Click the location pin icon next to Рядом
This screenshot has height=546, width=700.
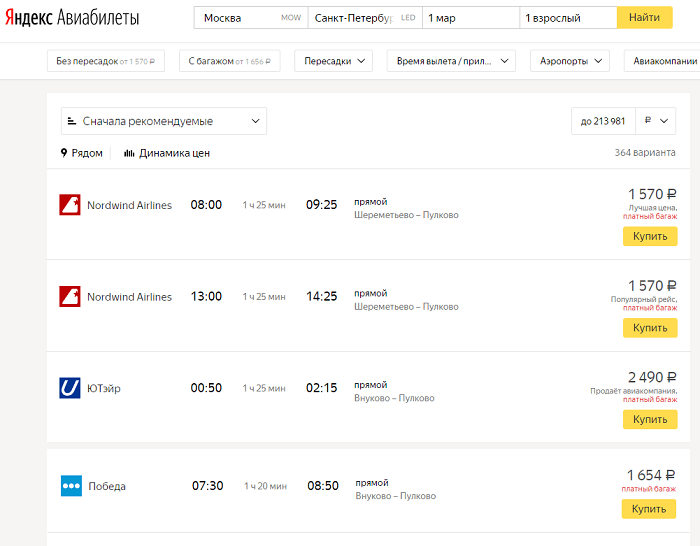(64, 153)
